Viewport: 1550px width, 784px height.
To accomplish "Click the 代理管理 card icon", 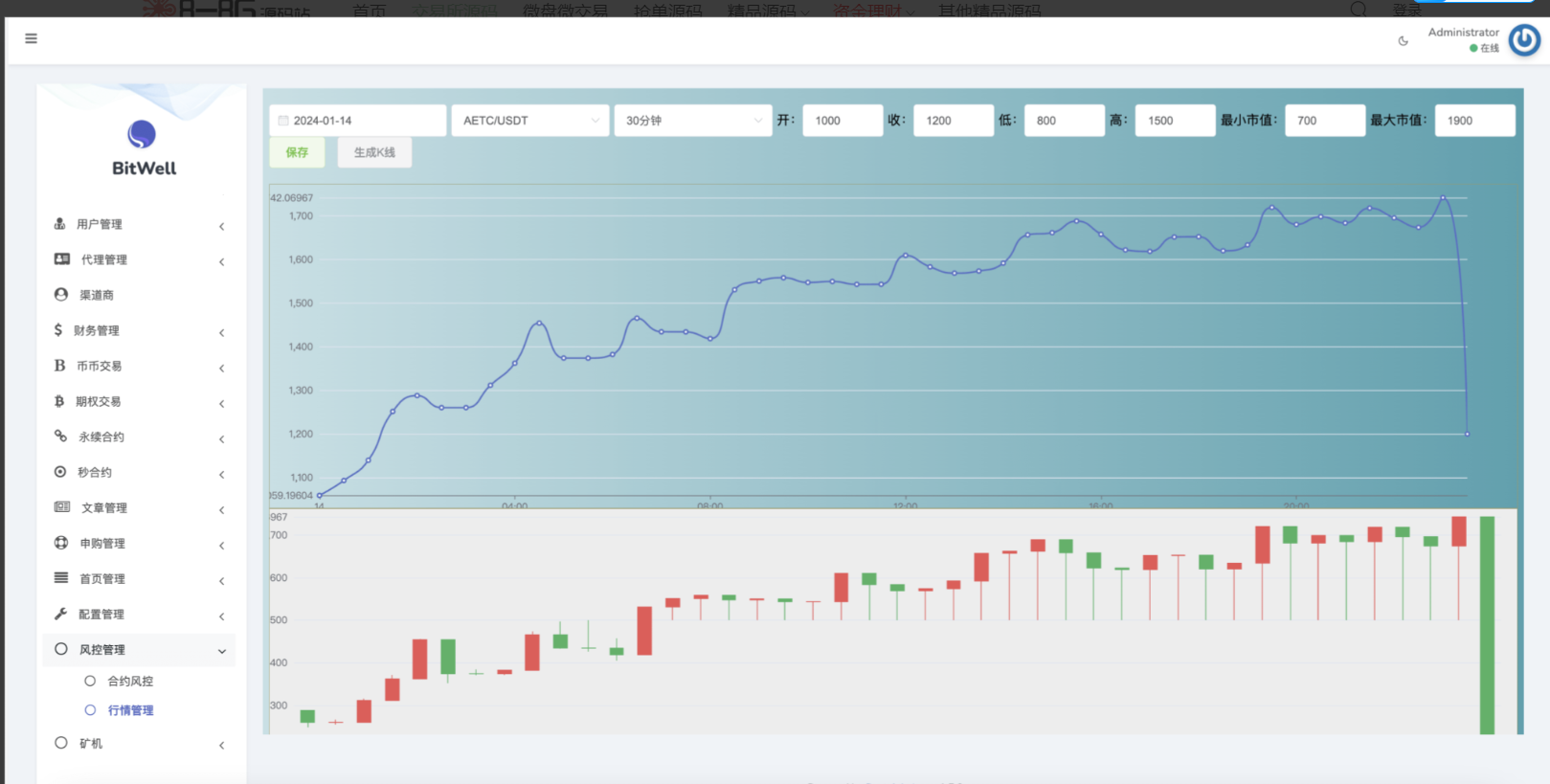I will tap(62, 259).
